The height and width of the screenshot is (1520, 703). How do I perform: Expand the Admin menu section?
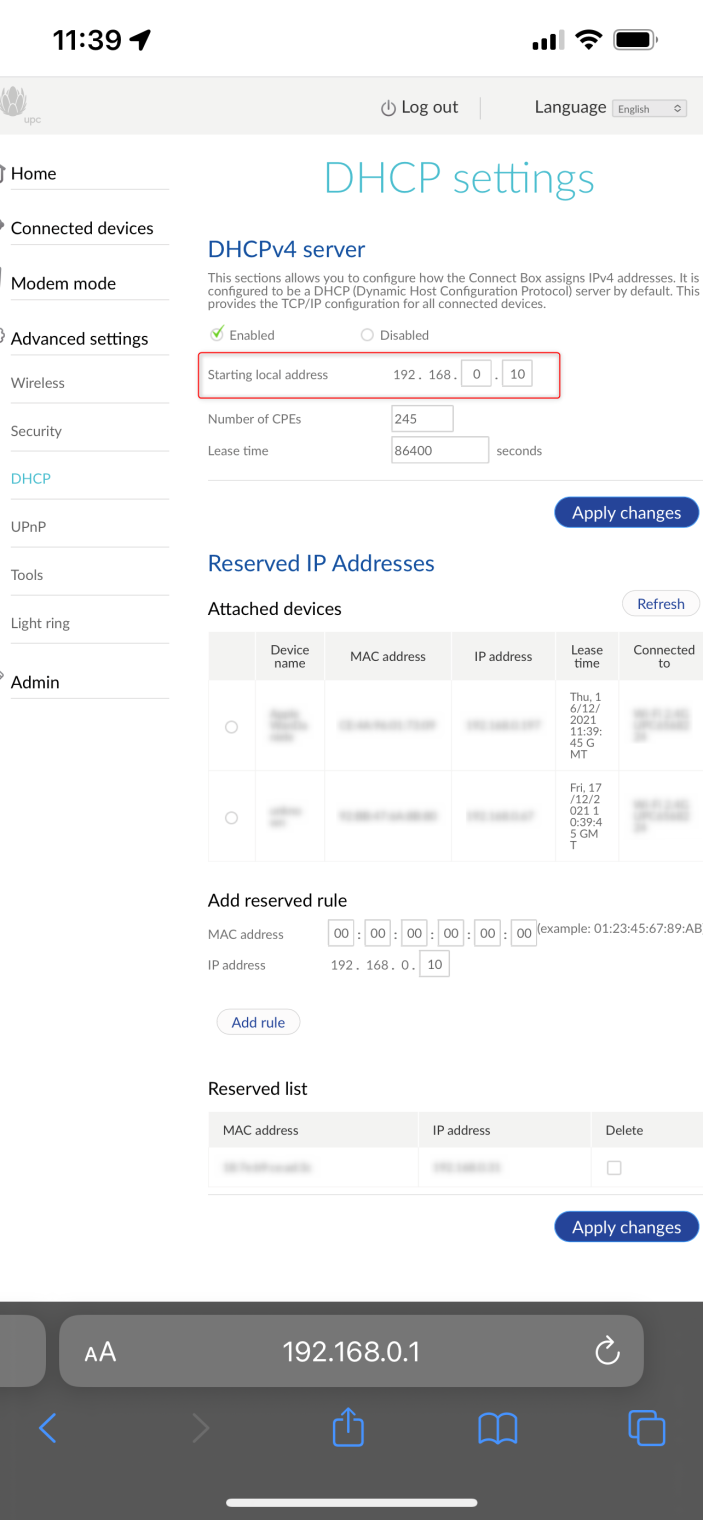35,682
